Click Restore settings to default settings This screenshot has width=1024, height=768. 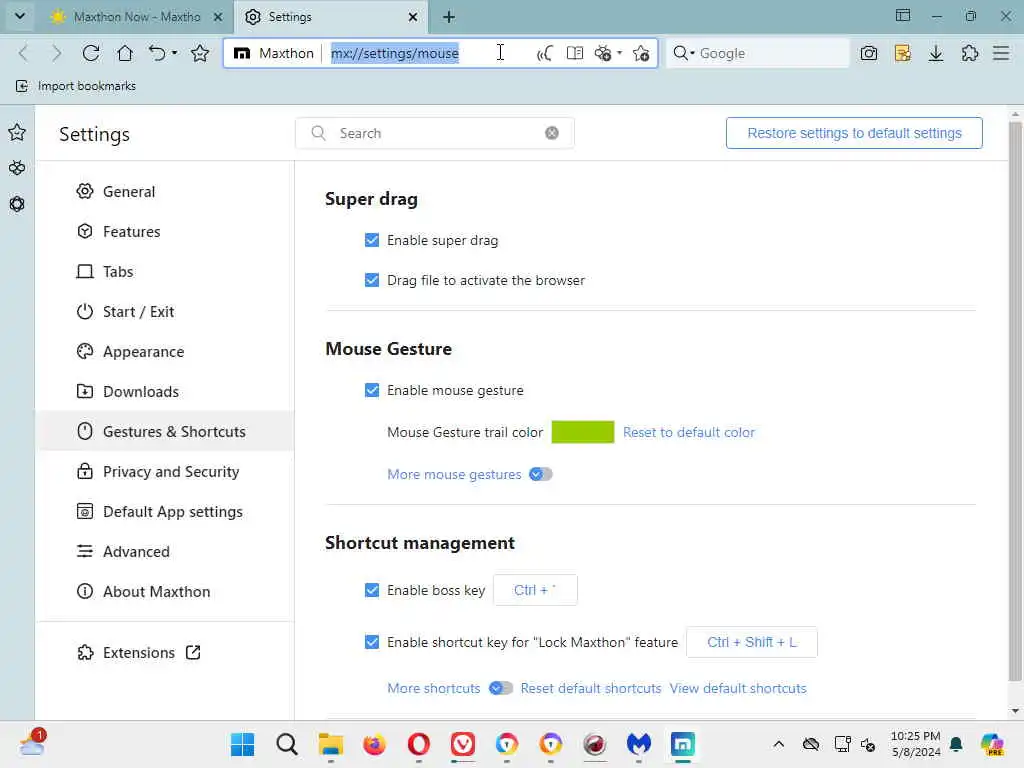pos(854,133)
